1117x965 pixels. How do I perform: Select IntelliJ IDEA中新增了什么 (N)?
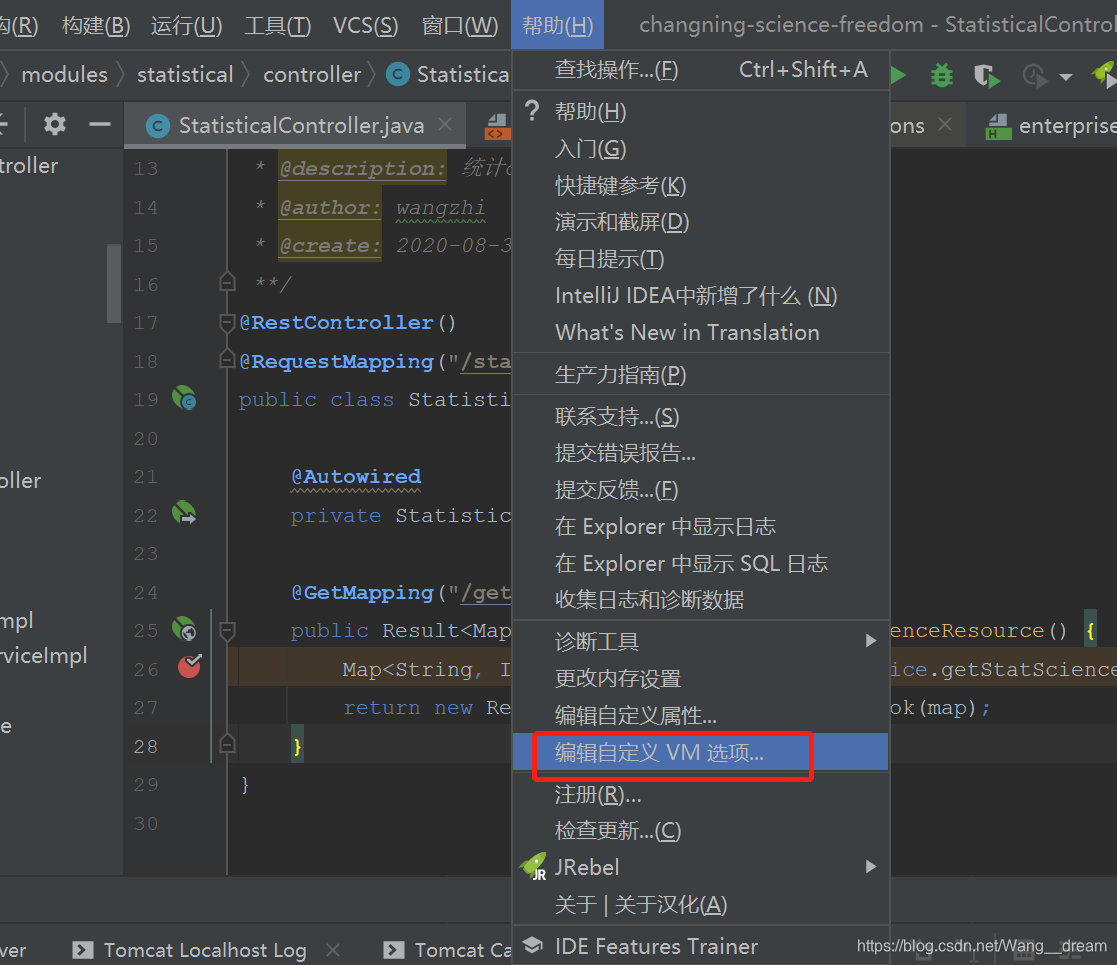coord(701,296)
